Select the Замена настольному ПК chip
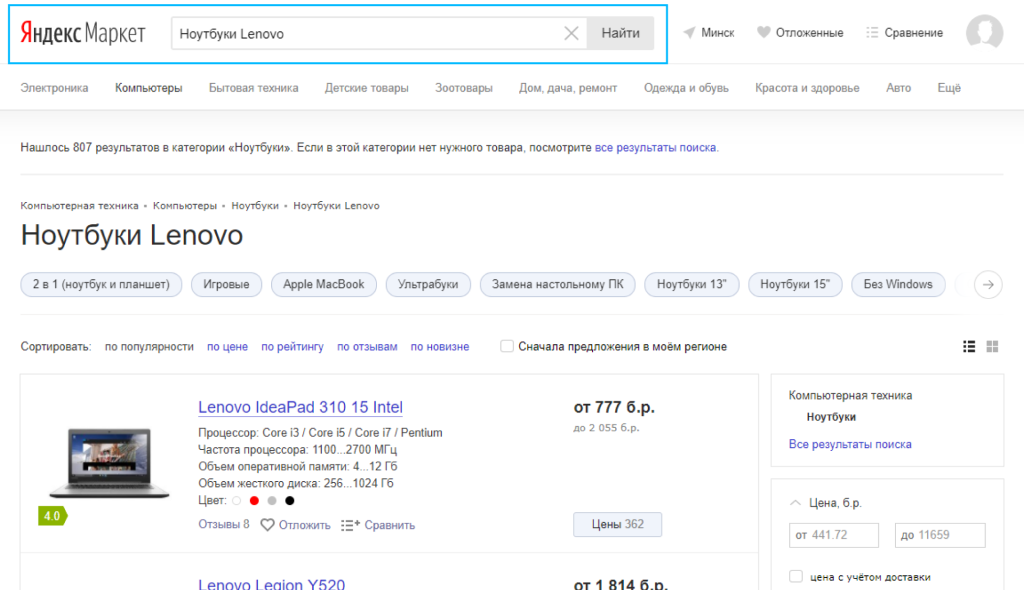1024x590 pixels. click(x=558, y=284)
